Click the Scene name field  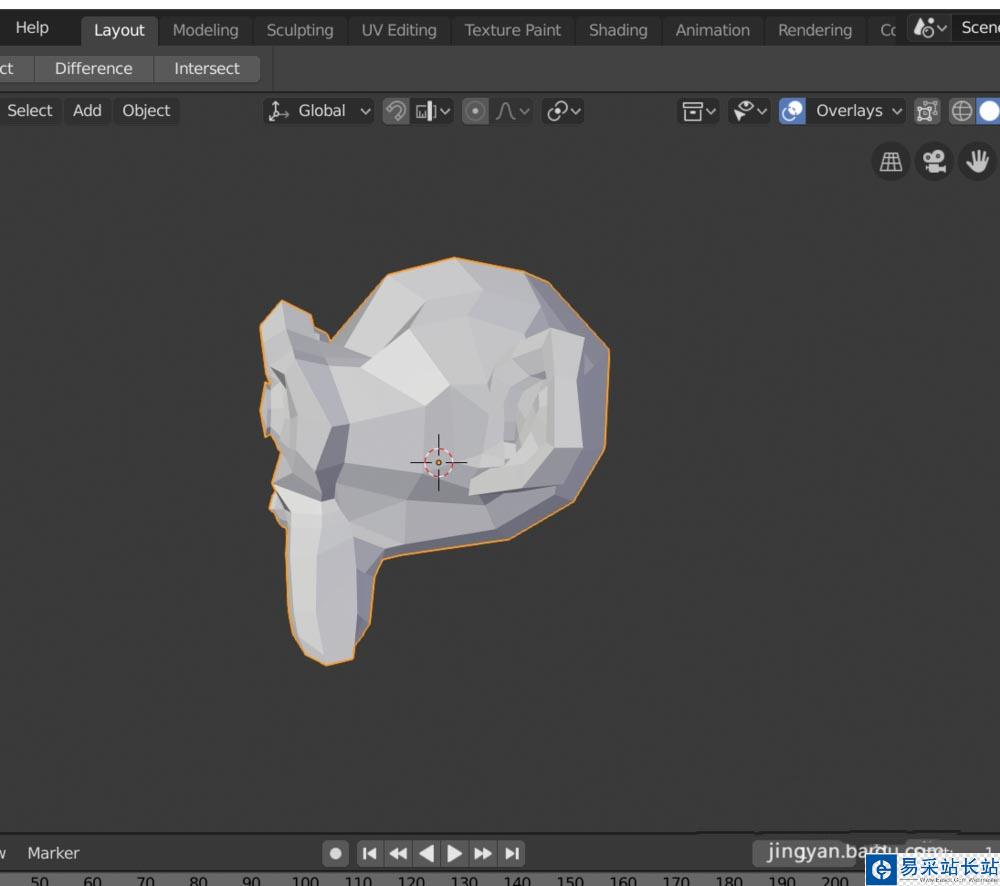pos(976,27)
